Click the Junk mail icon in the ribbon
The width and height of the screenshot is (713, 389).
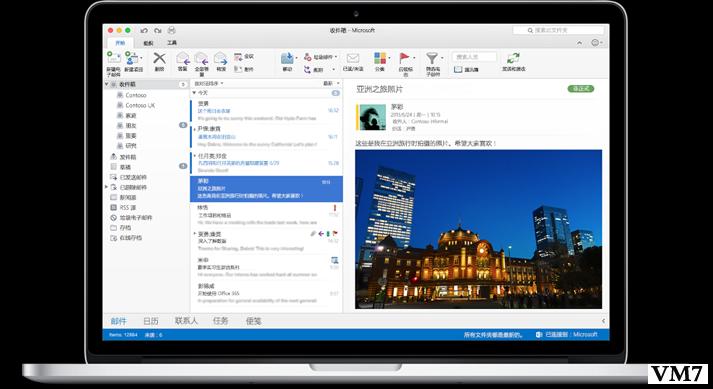click(308, 57)
